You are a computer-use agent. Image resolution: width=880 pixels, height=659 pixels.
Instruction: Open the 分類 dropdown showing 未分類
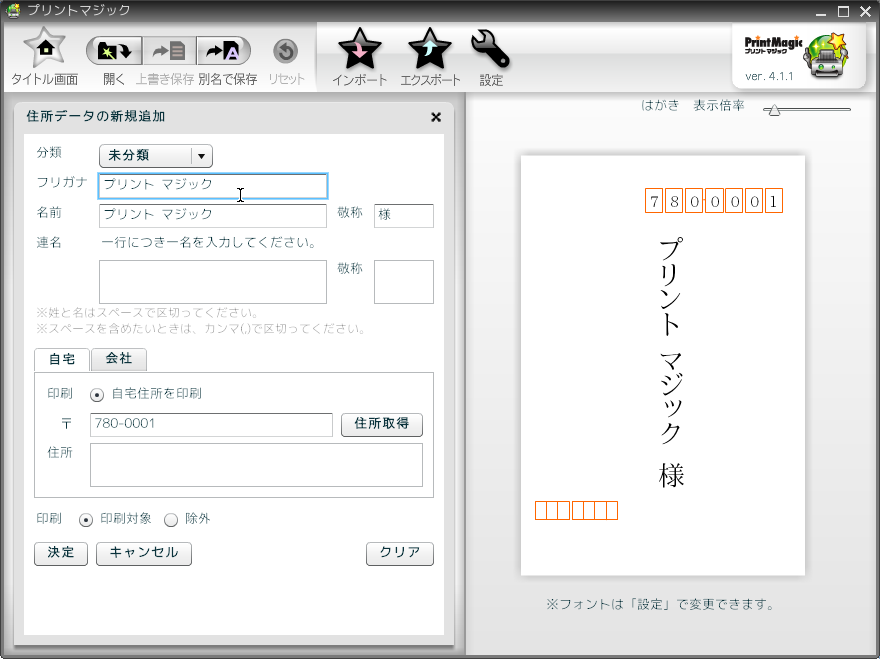click(x=156, y=156)
